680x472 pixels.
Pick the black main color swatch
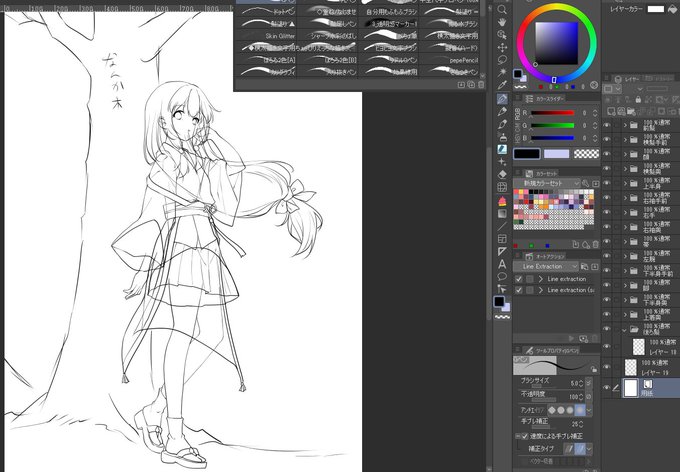tap(527, 154)
